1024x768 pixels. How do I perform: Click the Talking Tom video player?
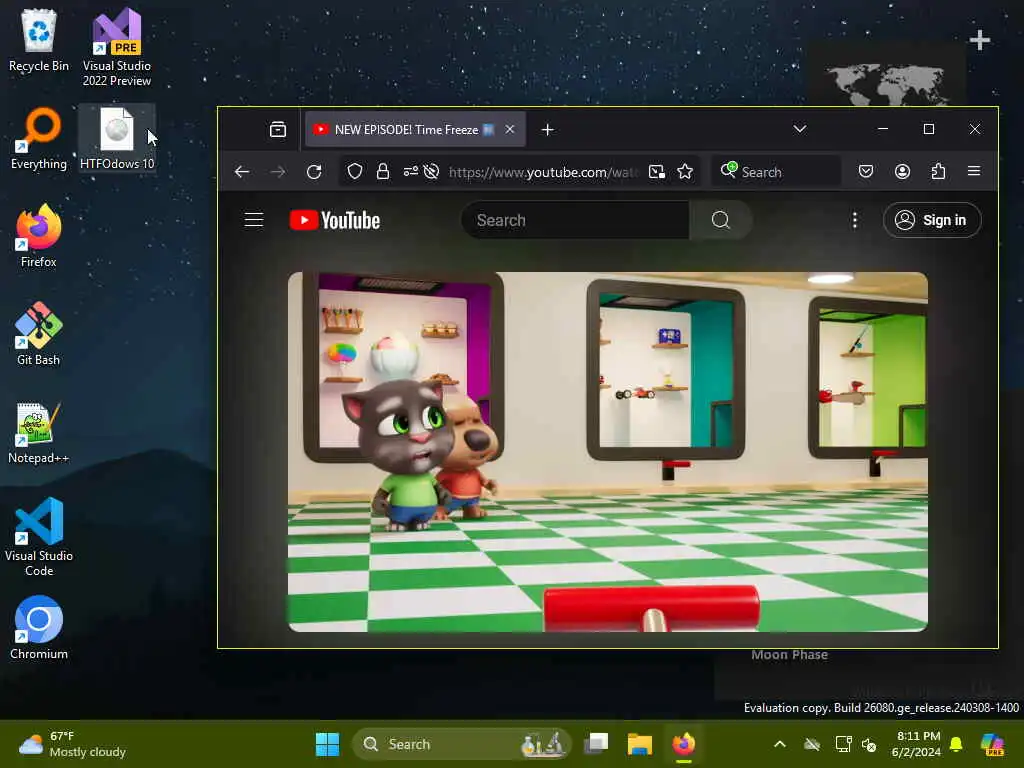[x=607, y=452]
